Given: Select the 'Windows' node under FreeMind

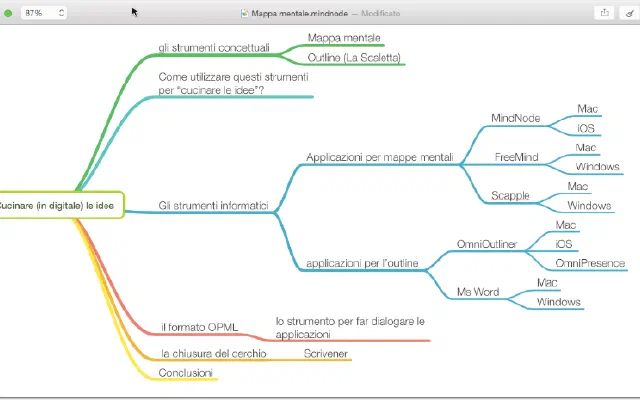Looking at the screenshot, I should click(597, 167).
